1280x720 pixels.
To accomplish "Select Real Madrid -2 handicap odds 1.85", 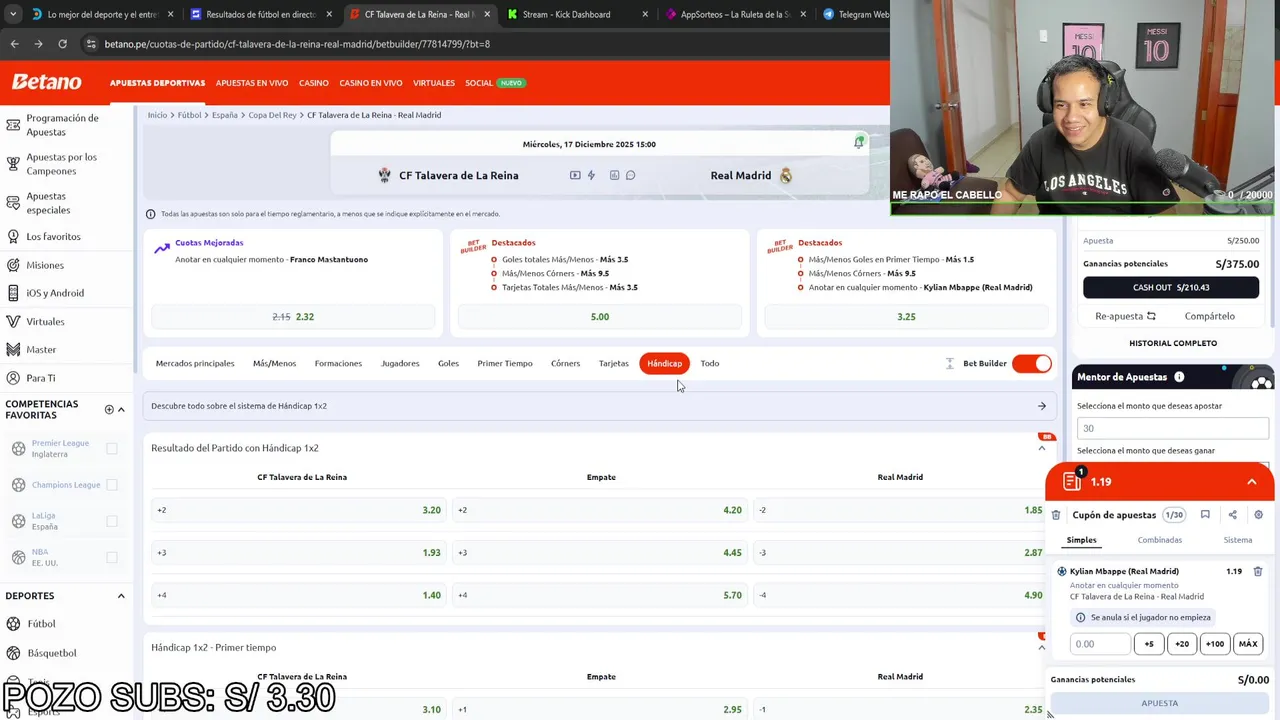I will (900, 510).
